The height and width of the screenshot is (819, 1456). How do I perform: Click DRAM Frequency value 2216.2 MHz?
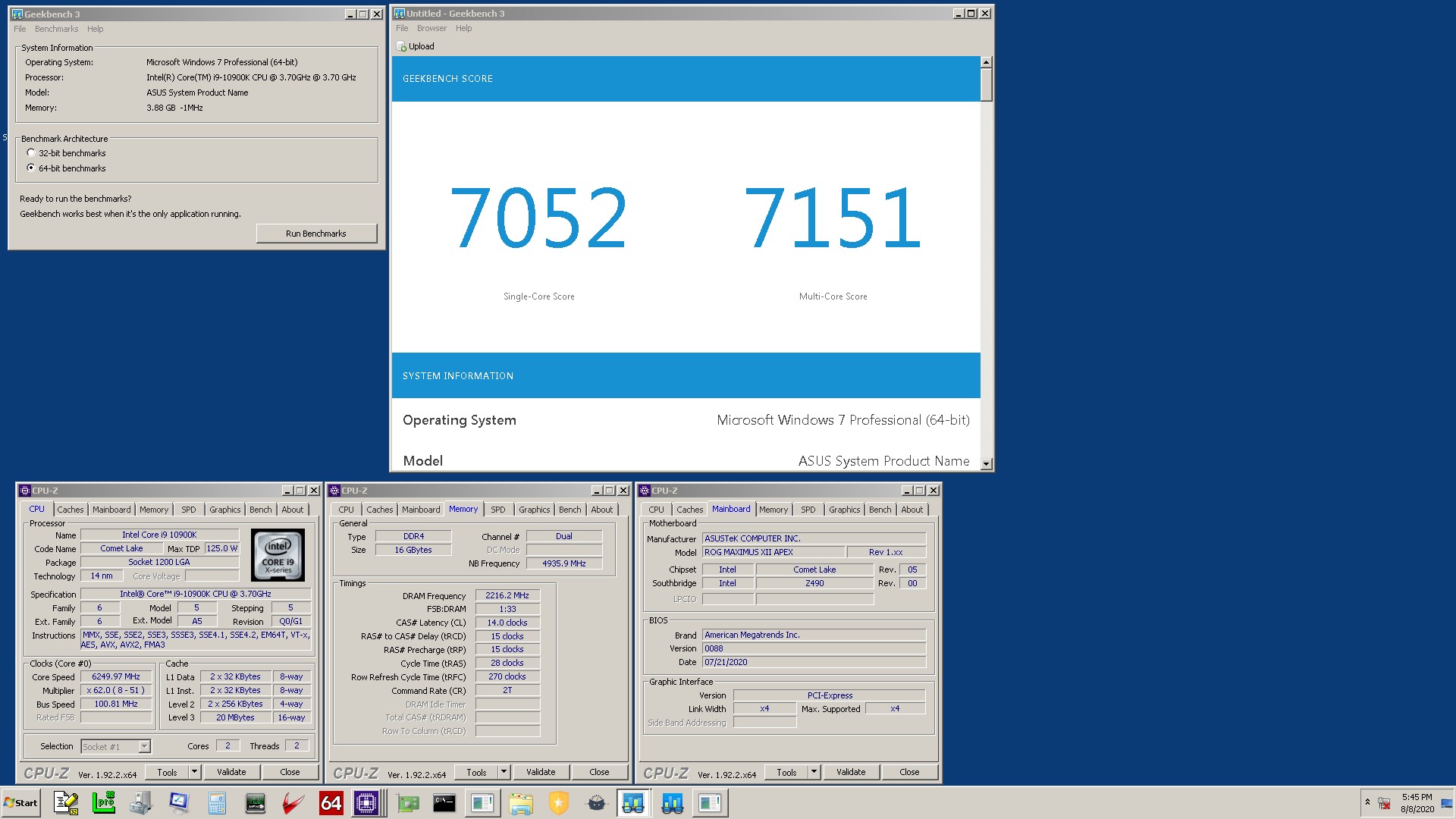507,595
